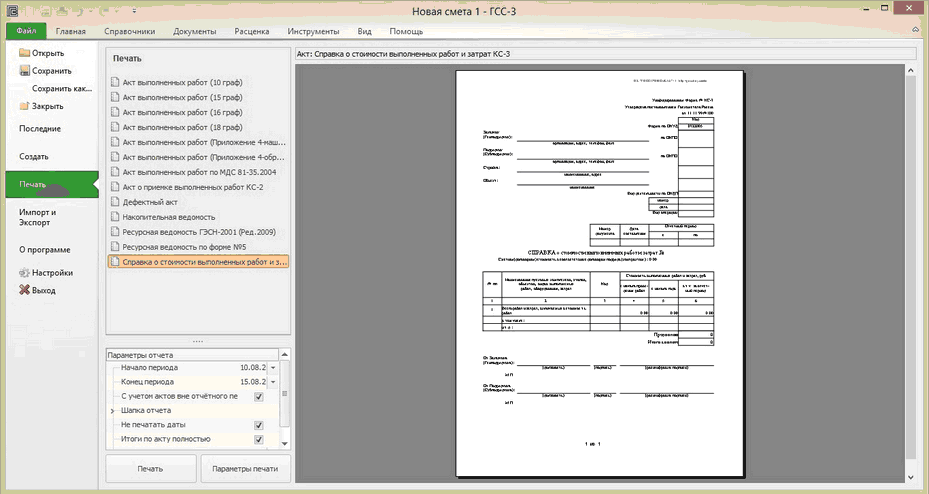Click the Открыть folder icon
The image size is (929, 494).
tap(24, 53)
